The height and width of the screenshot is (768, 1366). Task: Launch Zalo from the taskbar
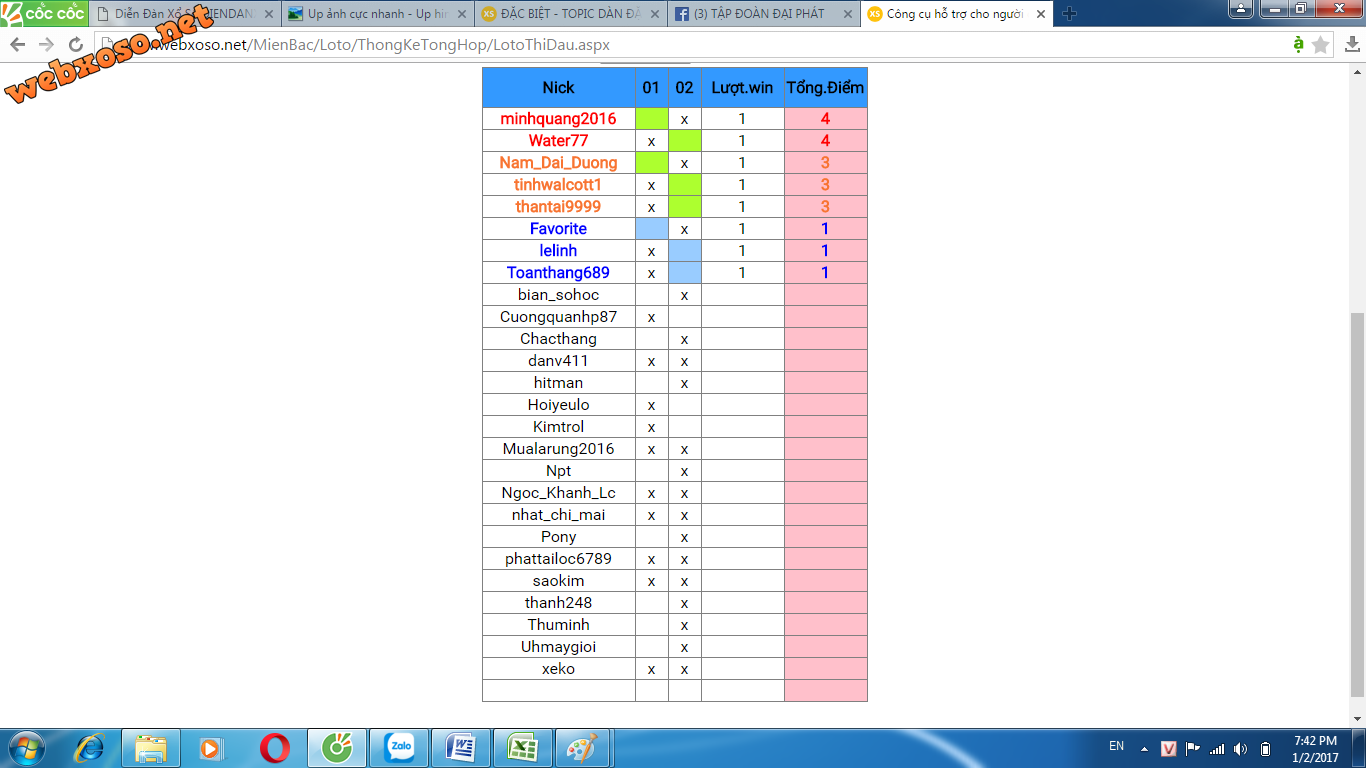(400, 747)
